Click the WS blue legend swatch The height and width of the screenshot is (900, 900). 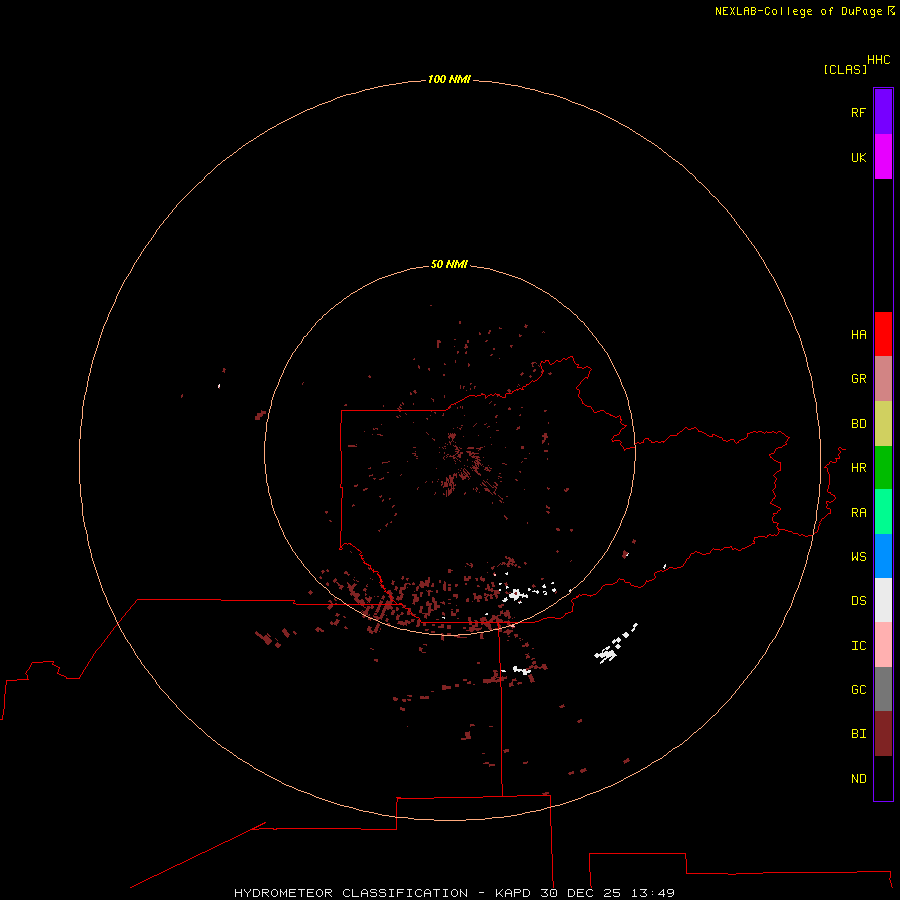(x=883, y=556)
